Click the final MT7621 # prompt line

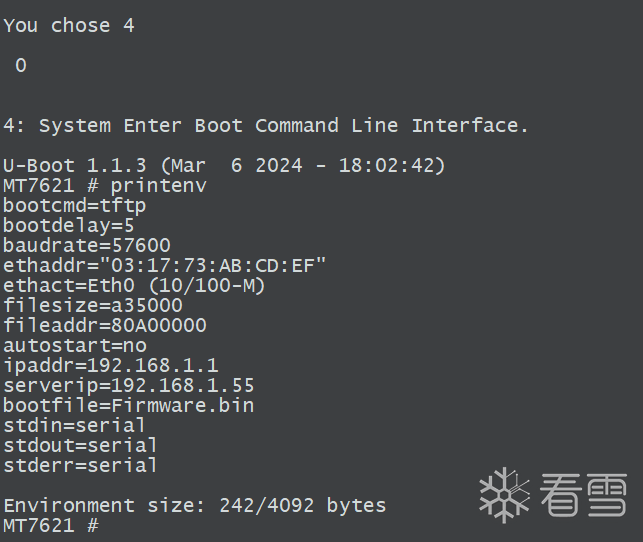click(51, 526)
